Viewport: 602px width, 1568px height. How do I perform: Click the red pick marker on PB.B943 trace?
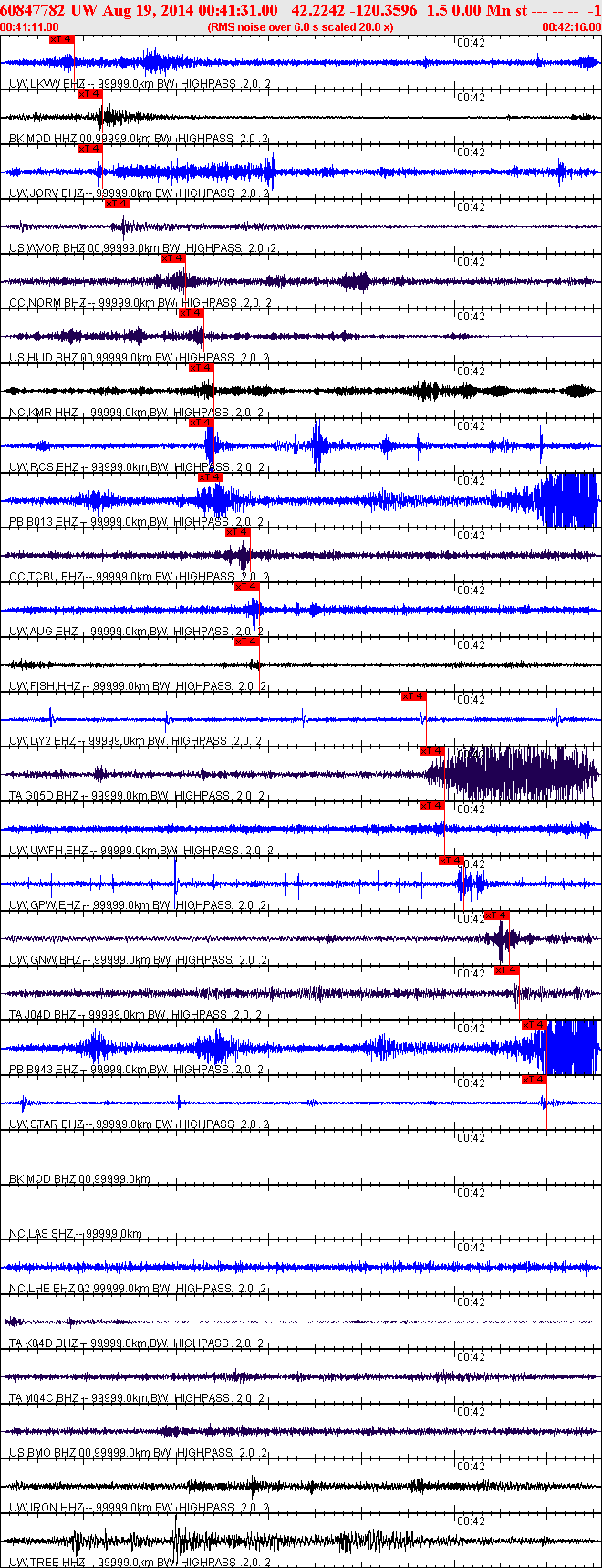[534, 1025]
